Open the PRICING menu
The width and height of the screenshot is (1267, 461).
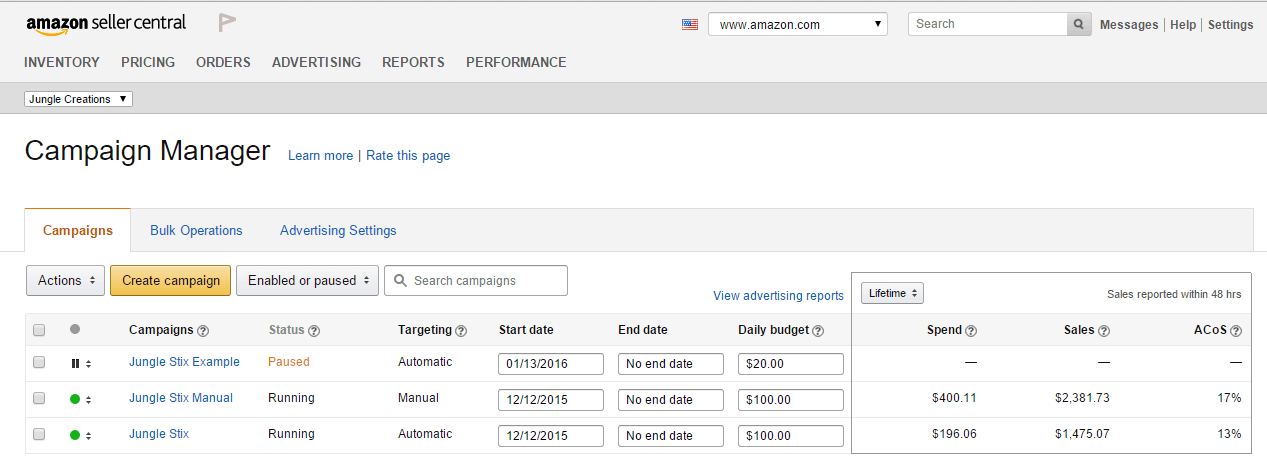tap(148, 62)
